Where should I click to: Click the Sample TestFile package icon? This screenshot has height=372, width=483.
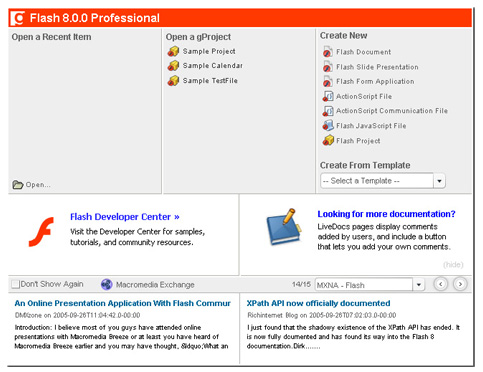(173, 81)
